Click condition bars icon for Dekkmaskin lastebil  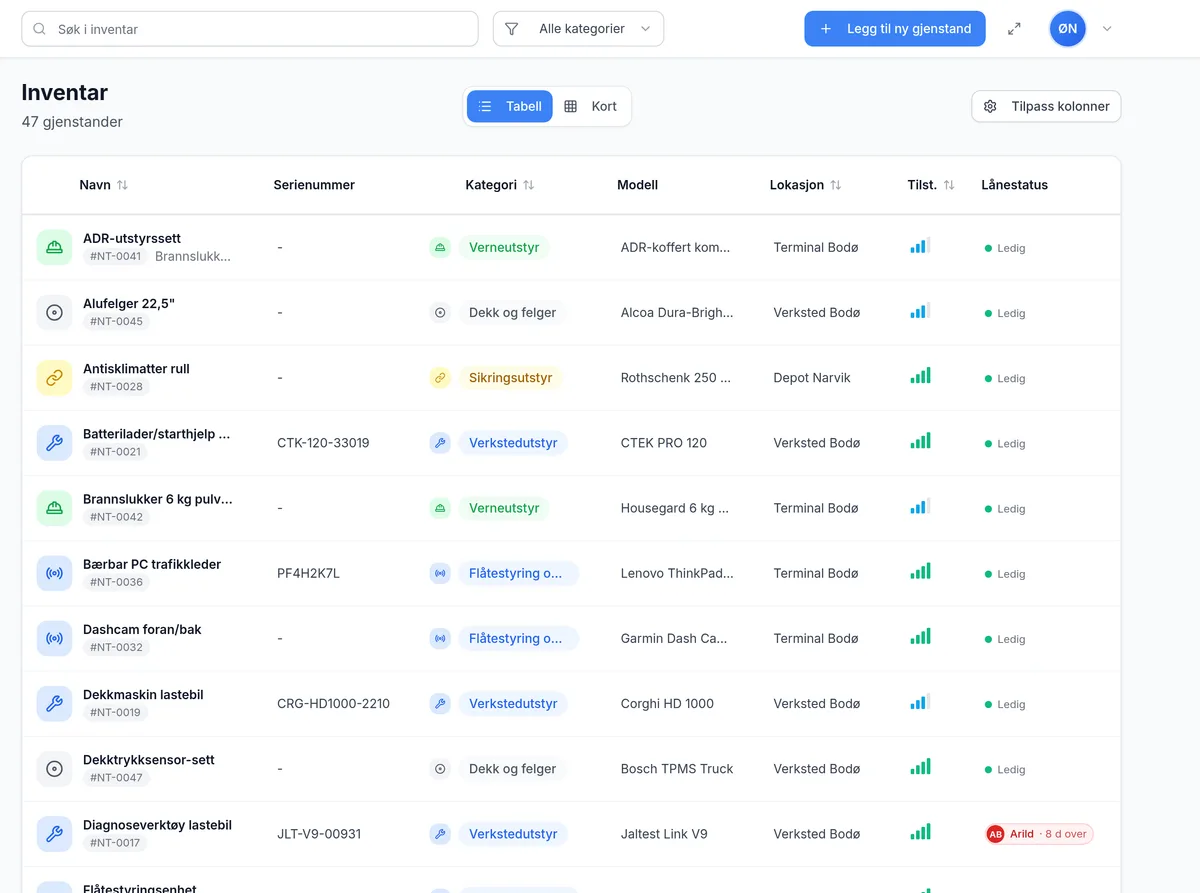tap(920, 702)
